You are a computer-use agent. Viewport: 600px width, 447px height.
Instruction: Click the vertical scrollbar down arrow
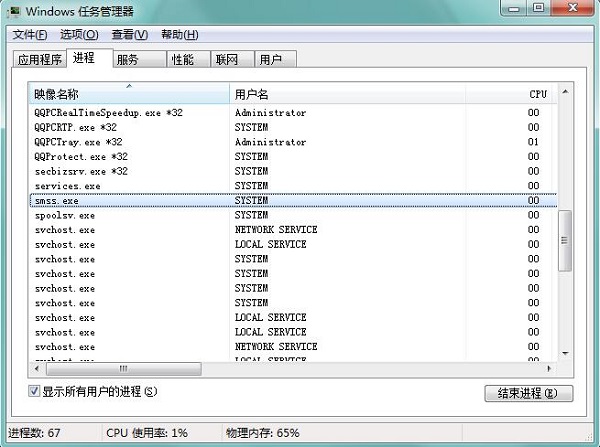tap(565, 353)
